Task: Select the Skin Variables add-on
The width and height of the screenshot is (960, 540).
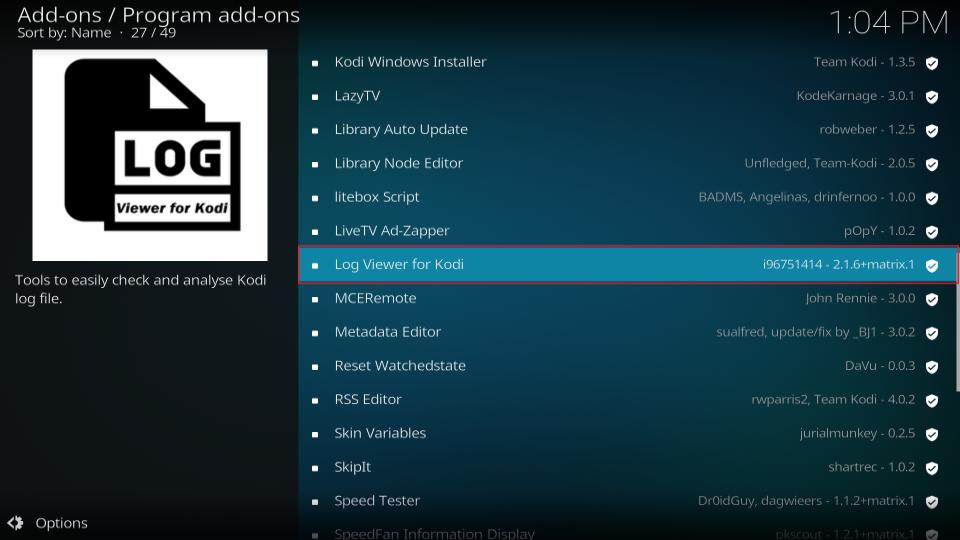Action: coord(628,433)
